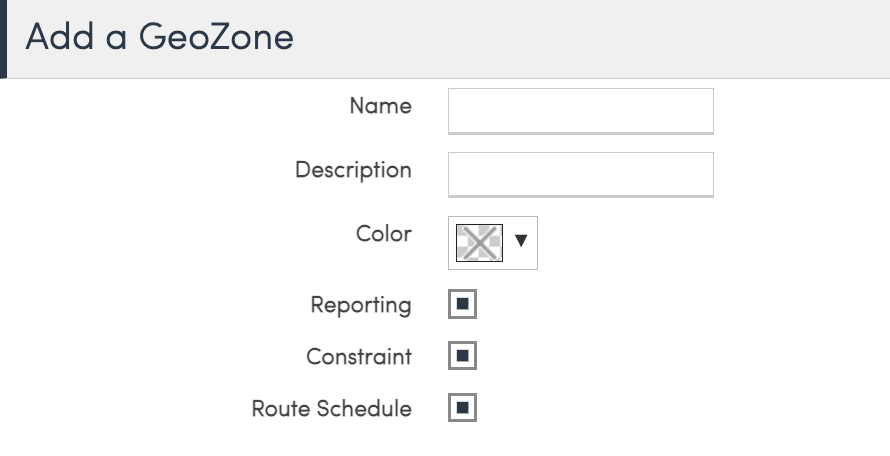Click the Color label
This screenshot has height=456, width=890.
click(383, 234)
